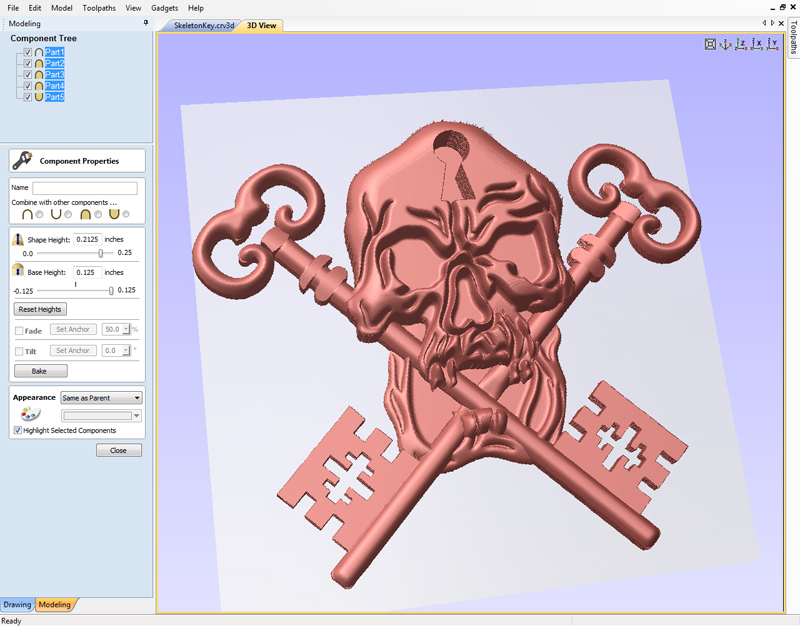The height and width of the screenshot is (626, 800).
Task: Enable the Tilt checkbox
Action: point(19,351)
